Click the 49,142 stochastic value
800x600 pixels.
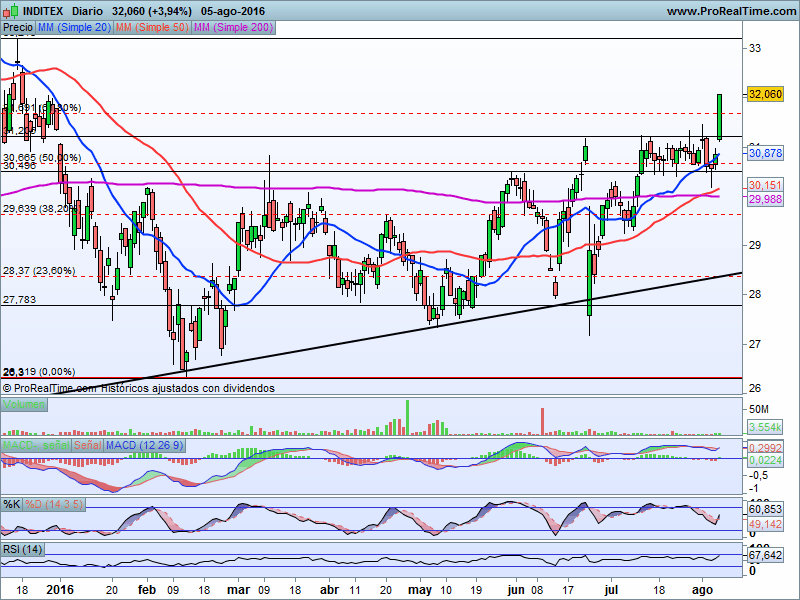(765, 524)
